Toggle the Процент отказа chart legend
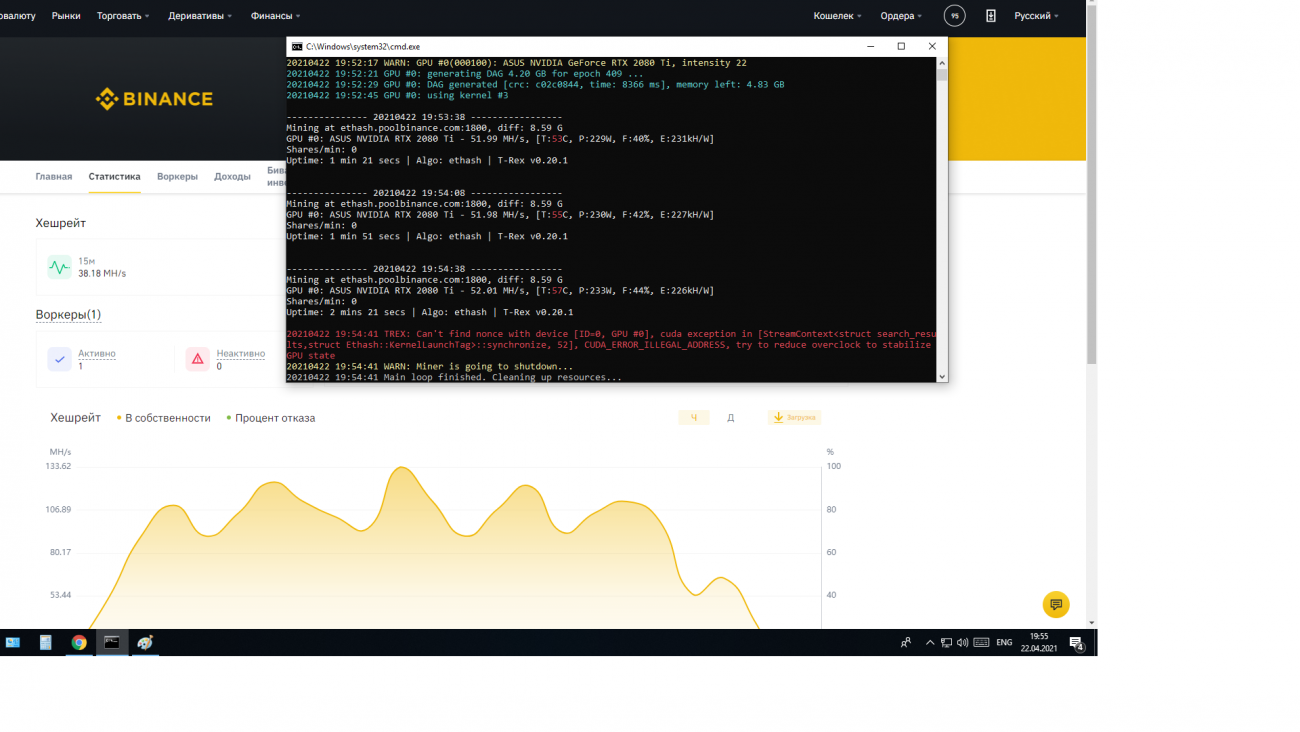 271,418
